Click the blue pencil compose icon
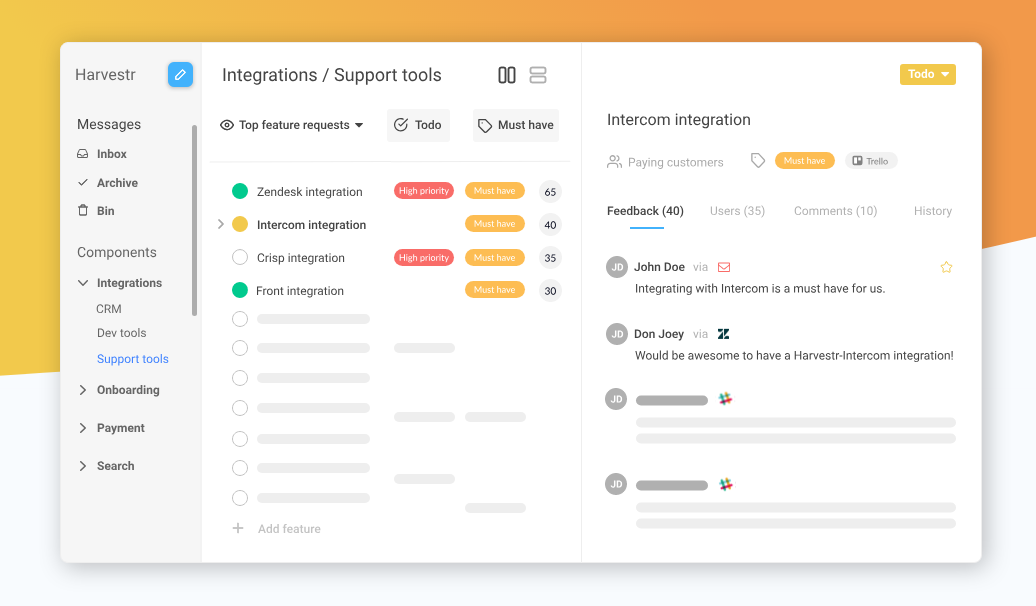1036x606 pixels. click(180, 75)
